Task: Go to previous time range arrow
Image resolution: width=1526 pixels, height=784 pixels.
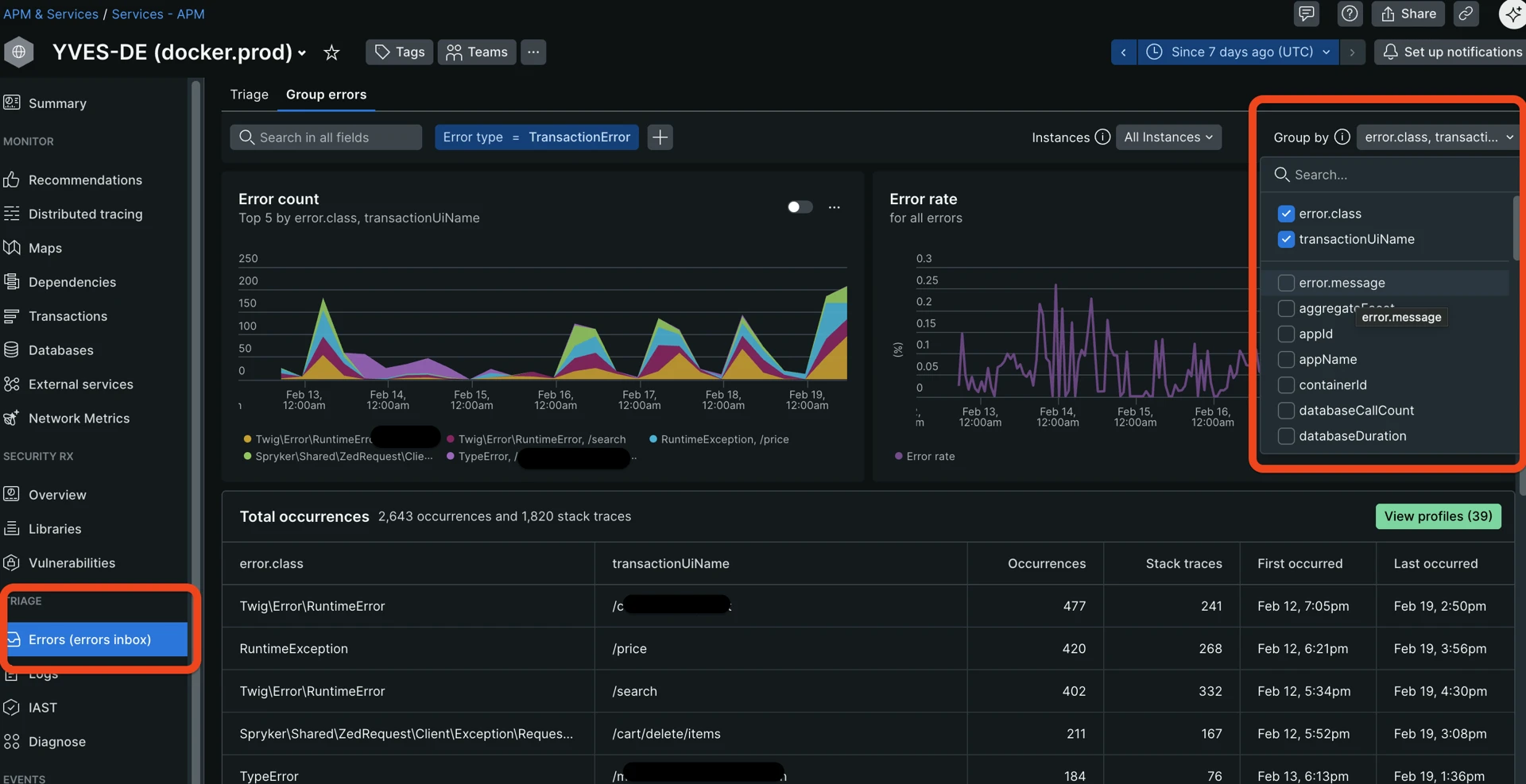Action: [1123, 52]
